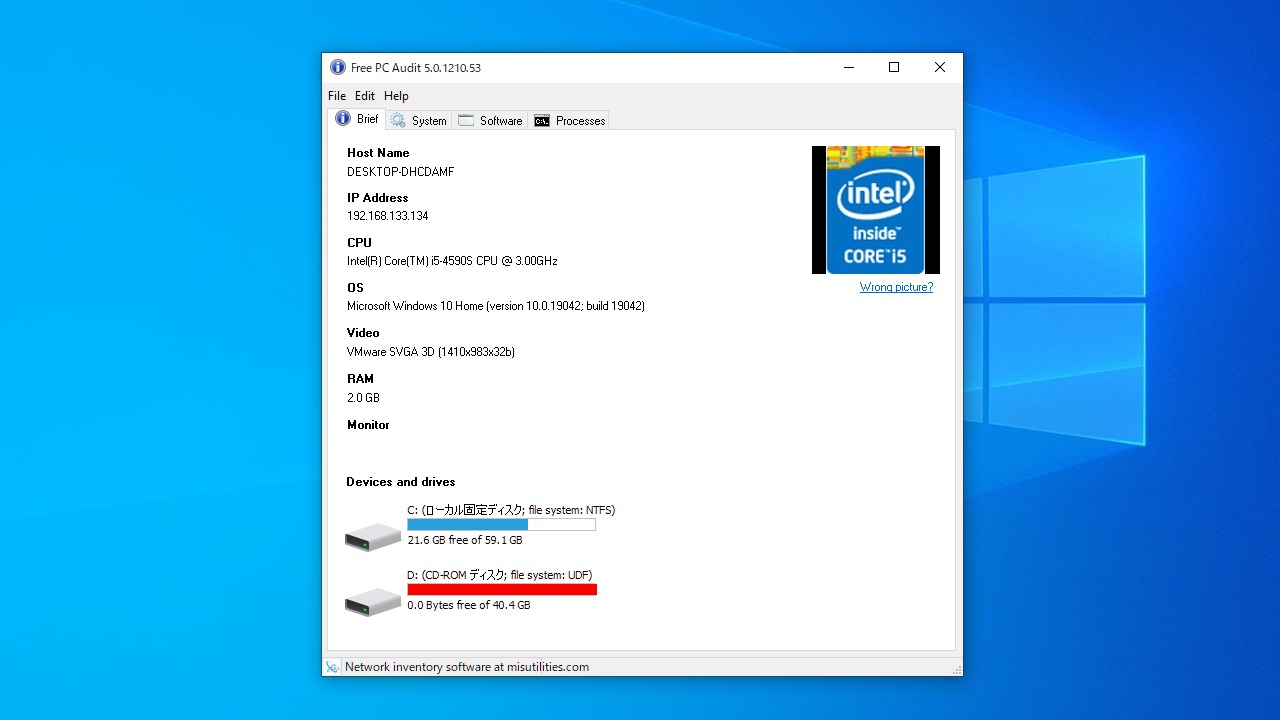Click the Wrong picture? link

point(896,287)
